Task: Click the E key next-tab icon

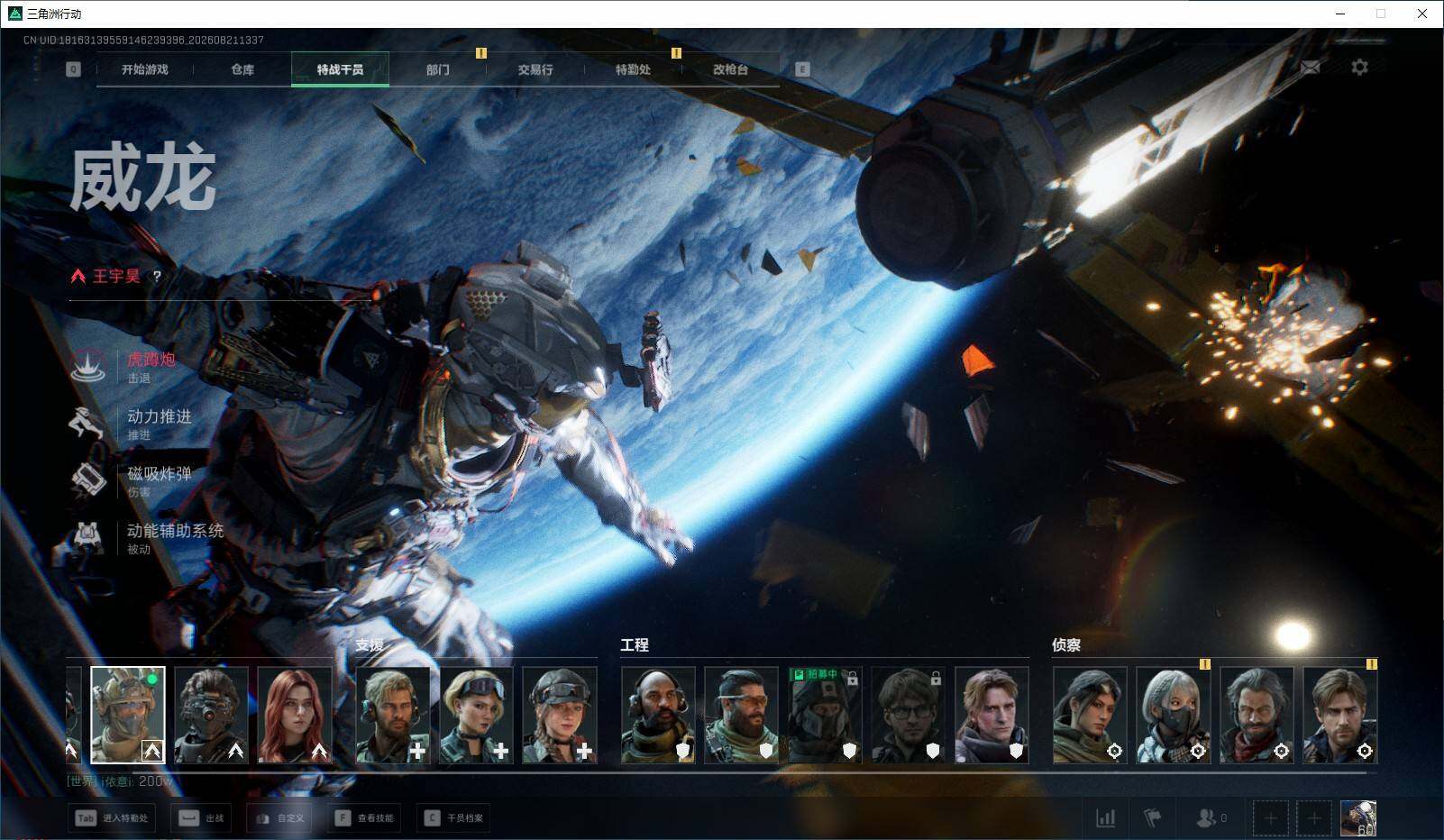Action: pos(802,69)
